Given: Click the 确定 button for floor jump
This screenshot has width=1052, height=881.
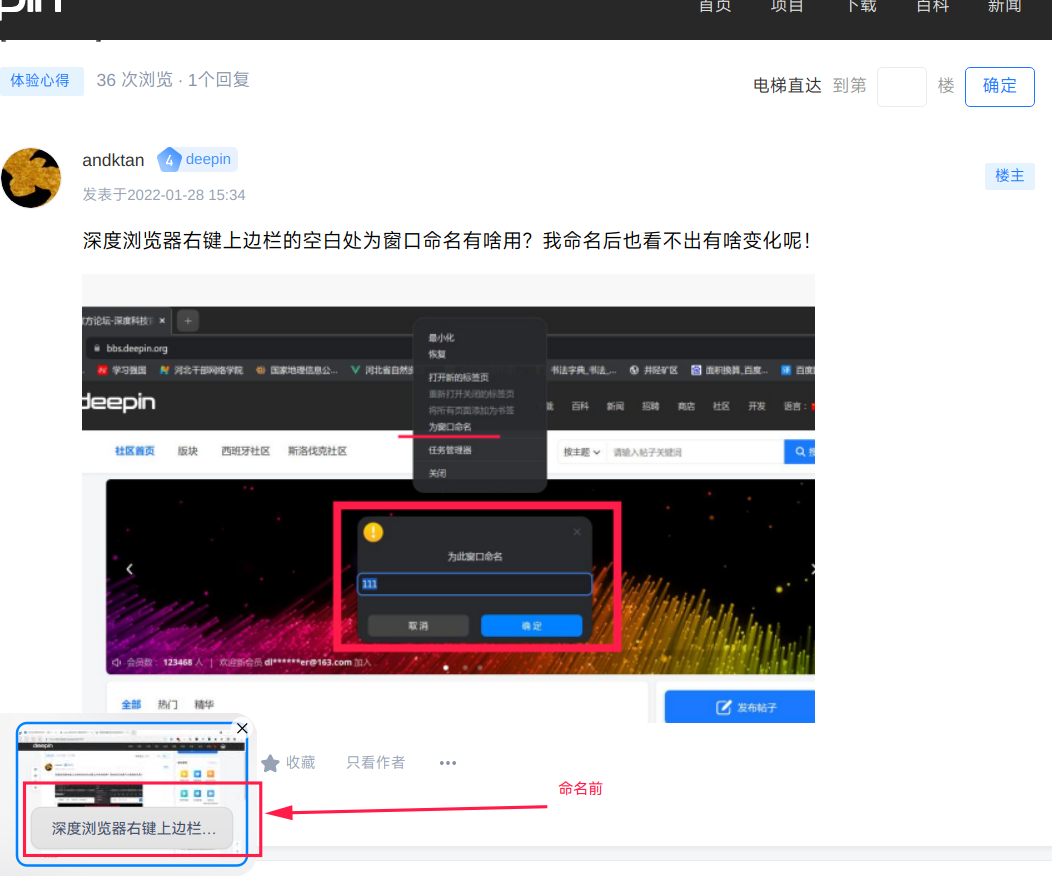Looking at the screenshot, I should [1000, 87].
